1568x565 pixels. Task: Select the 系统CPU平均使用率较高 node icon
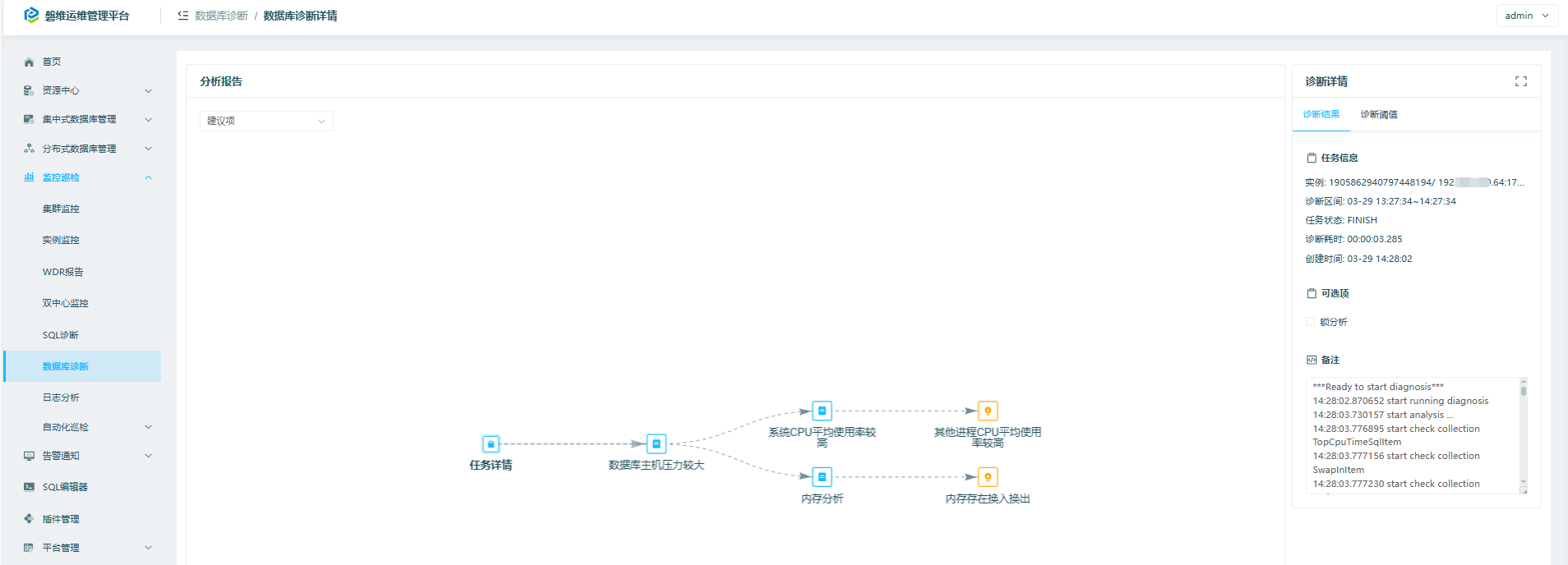tap(822, 411)
